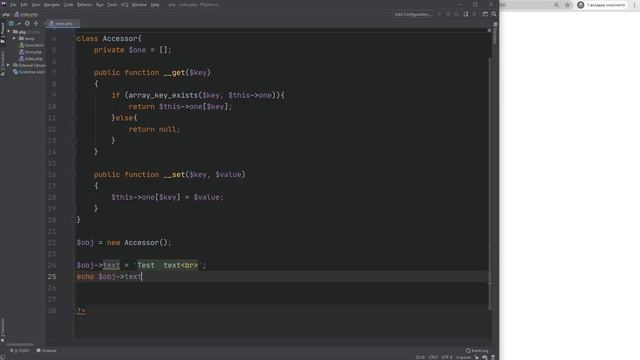Click the project view selector icon

click(x=11, y=24)
